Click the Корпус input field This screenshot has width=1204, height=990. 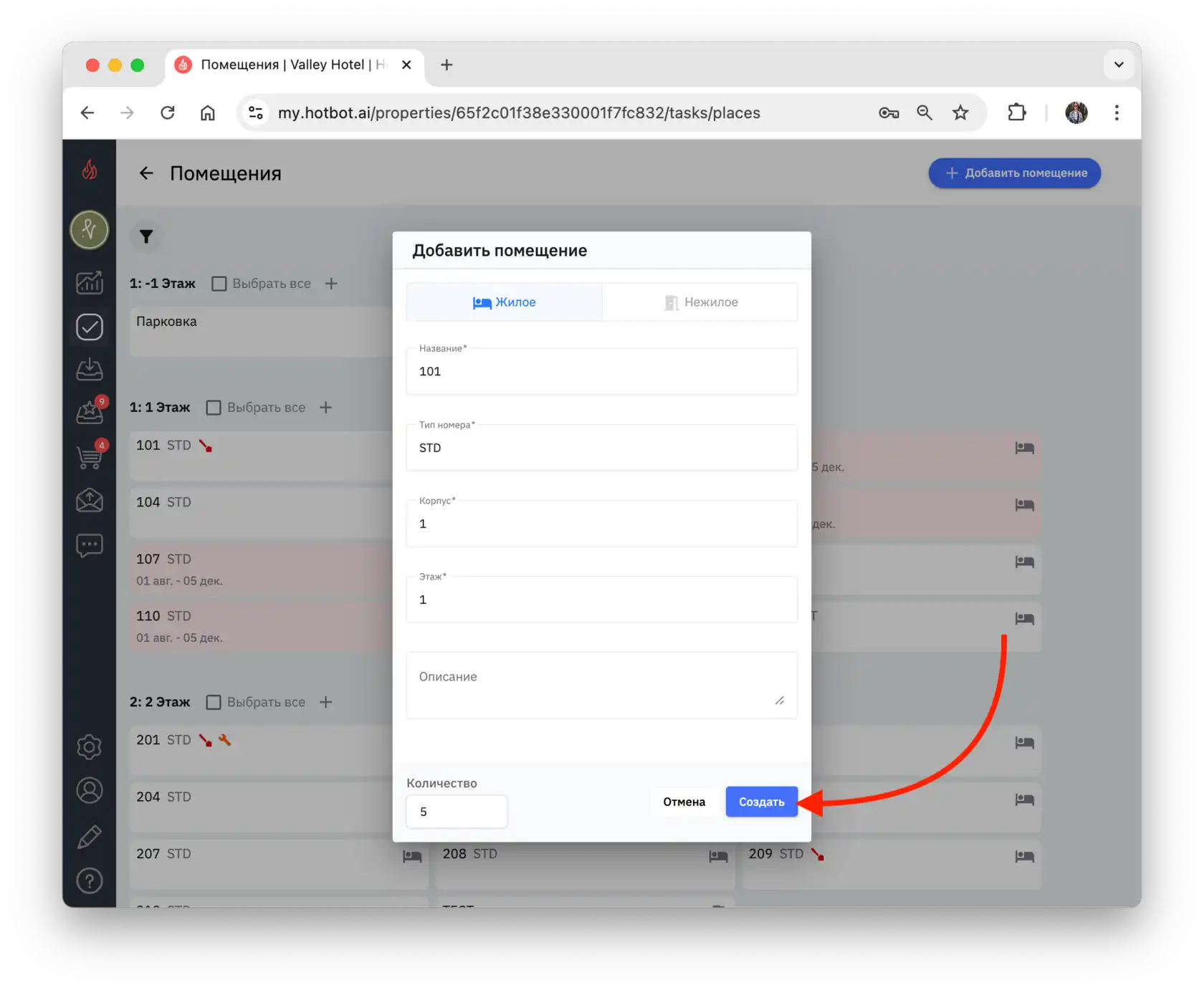pyautogui.click(x=602, y=524)
